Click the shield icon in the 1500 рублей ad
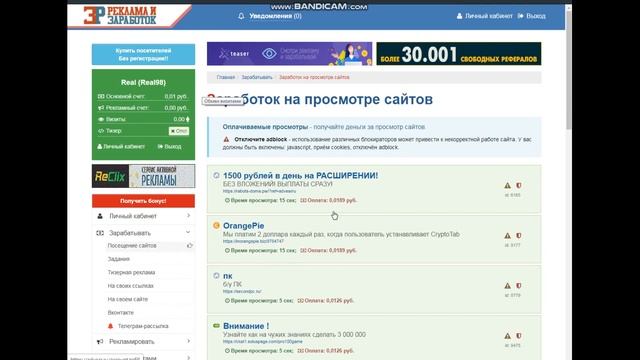This screenshot has height=360, width=640. [x=519, y=185]
